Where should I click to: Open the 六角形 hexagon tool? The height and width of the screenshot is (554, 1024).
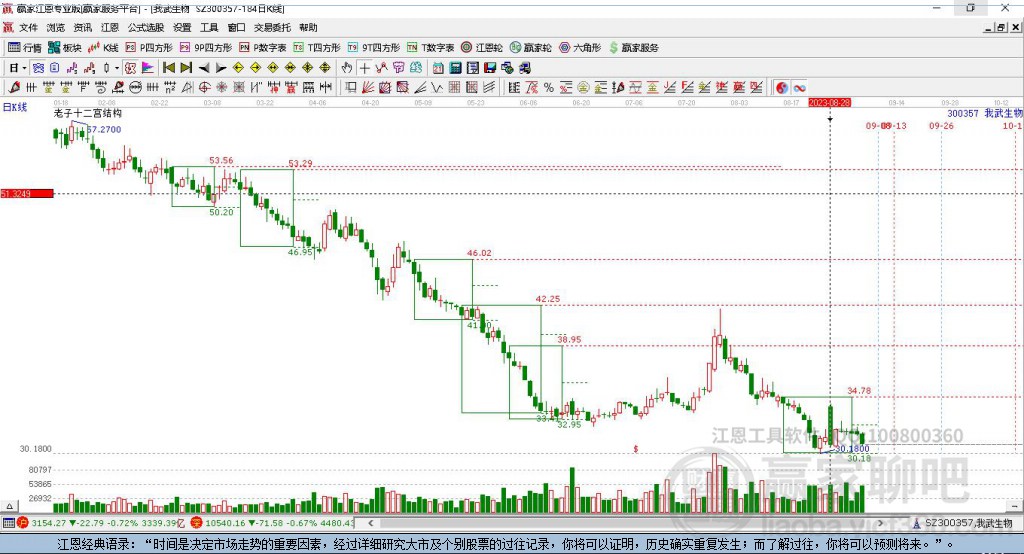tap(580, 48)
